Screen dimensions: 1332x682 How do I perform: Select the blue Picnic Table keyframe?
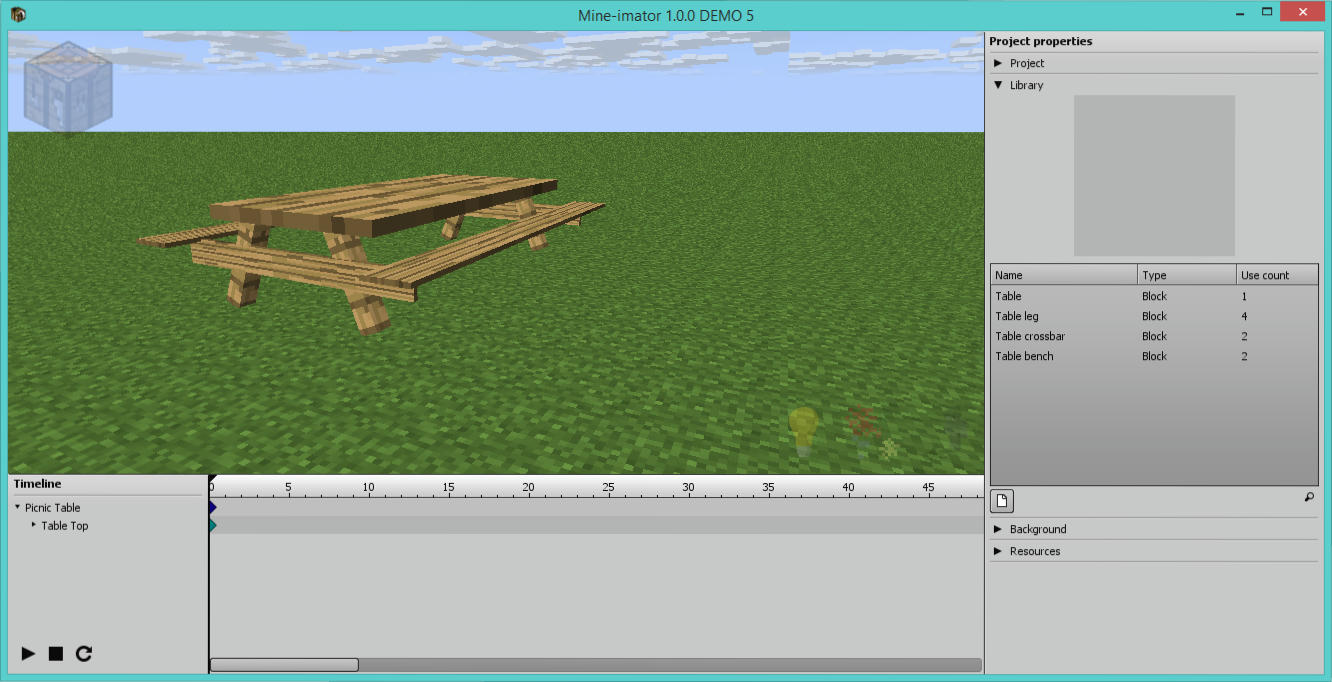point(212,507)
